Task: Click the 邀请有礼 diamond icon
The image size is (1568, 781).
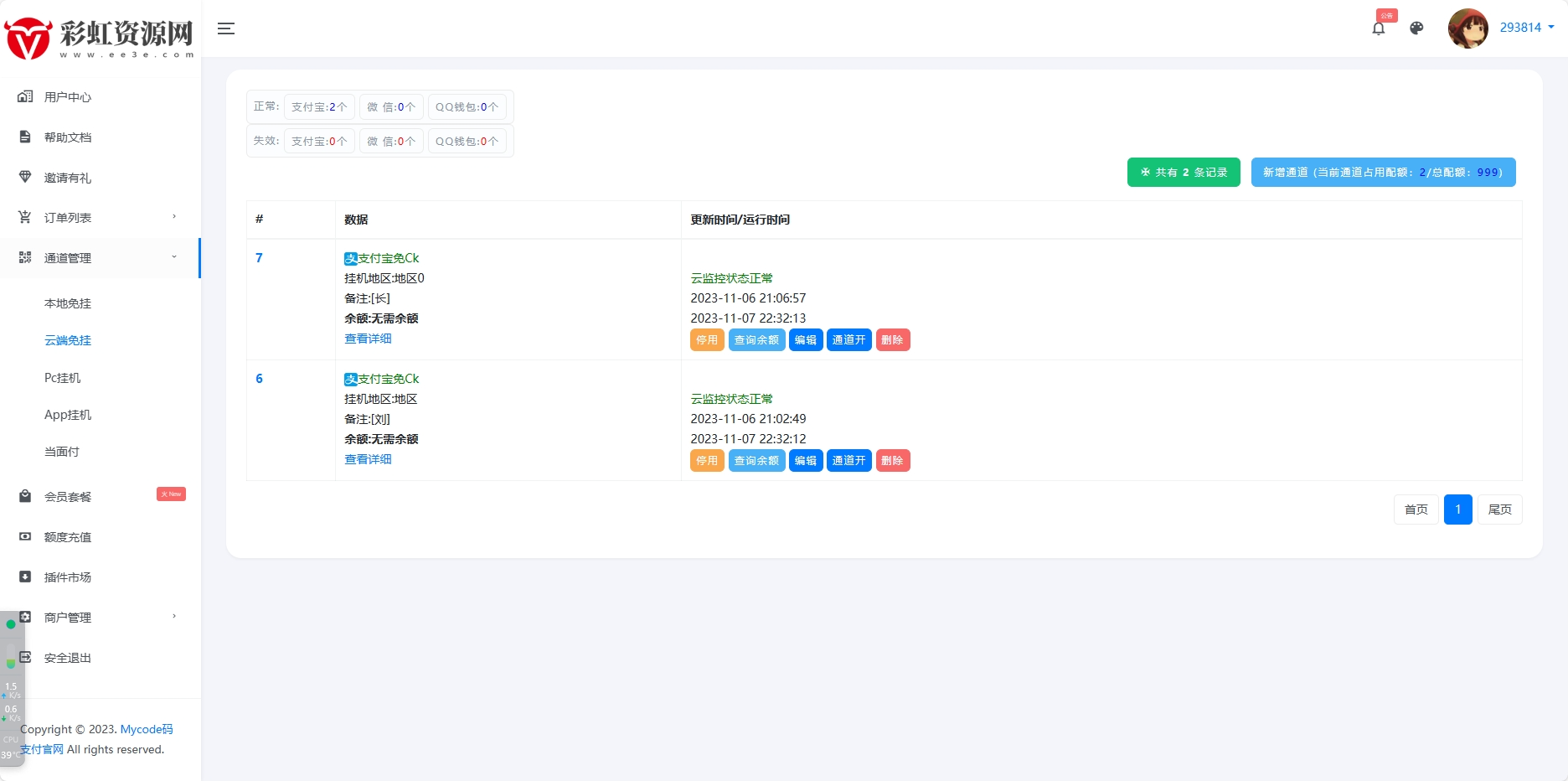Action: (25, 178)
